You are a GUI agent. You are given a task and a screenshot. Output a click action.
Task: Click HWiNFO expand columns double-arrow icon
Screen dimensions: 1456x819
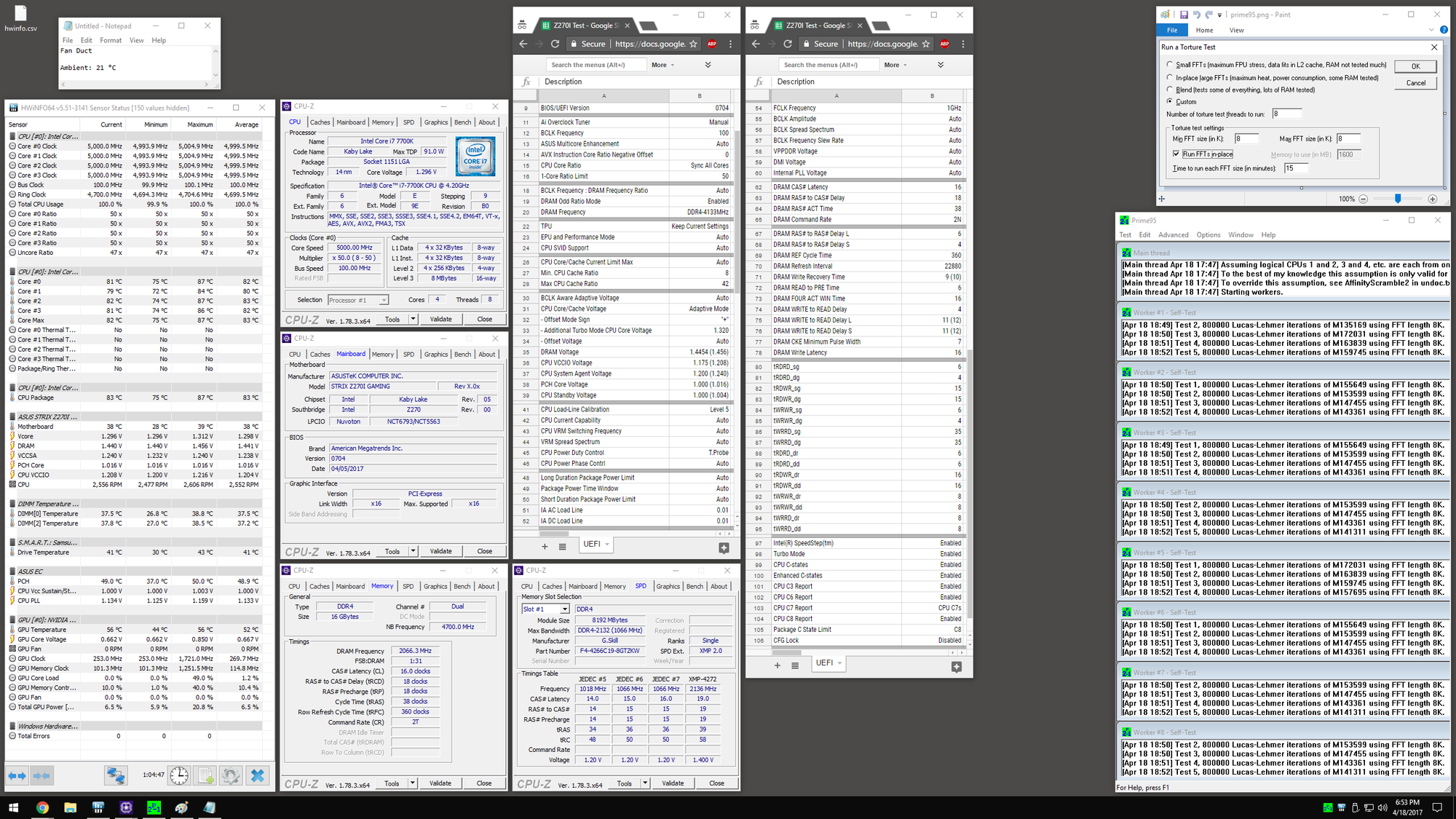pyautogui.click(x=17, y=775)
